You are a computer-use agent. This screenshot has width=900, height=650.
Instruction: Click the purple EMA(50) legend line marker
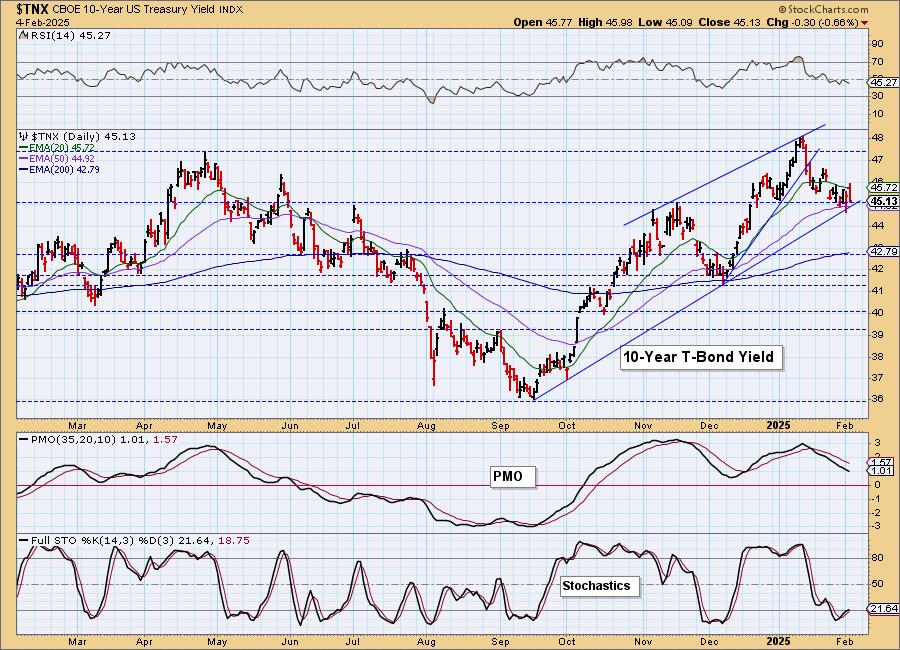(24, 158)
